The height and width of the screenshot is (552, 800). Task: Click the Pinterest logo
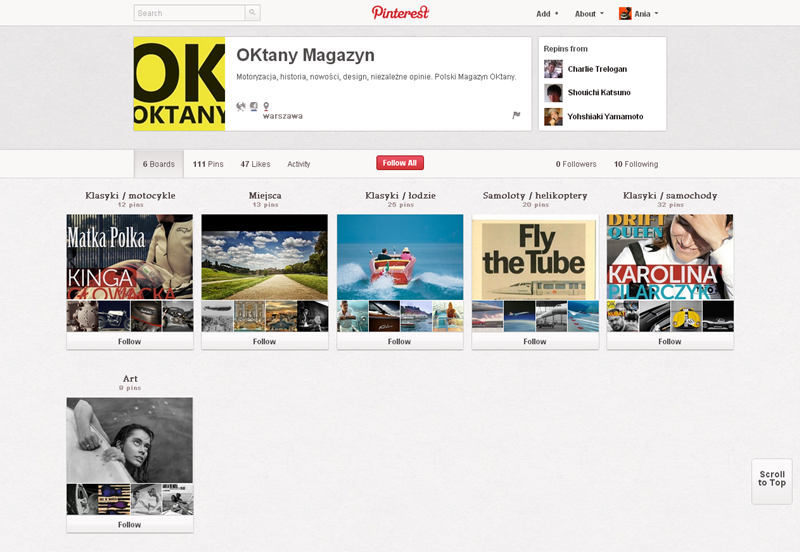(x=400, y=13)
